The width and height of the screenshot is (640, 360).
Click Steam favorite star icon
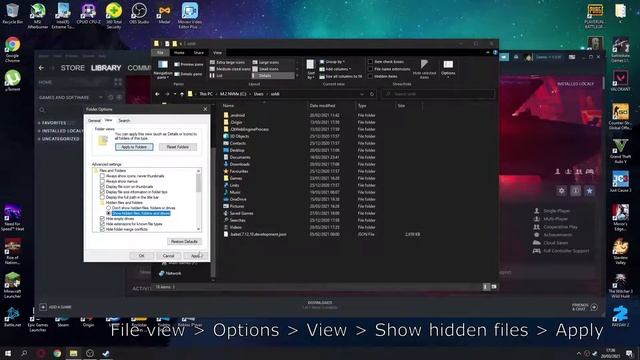click(x=589, y=191)
